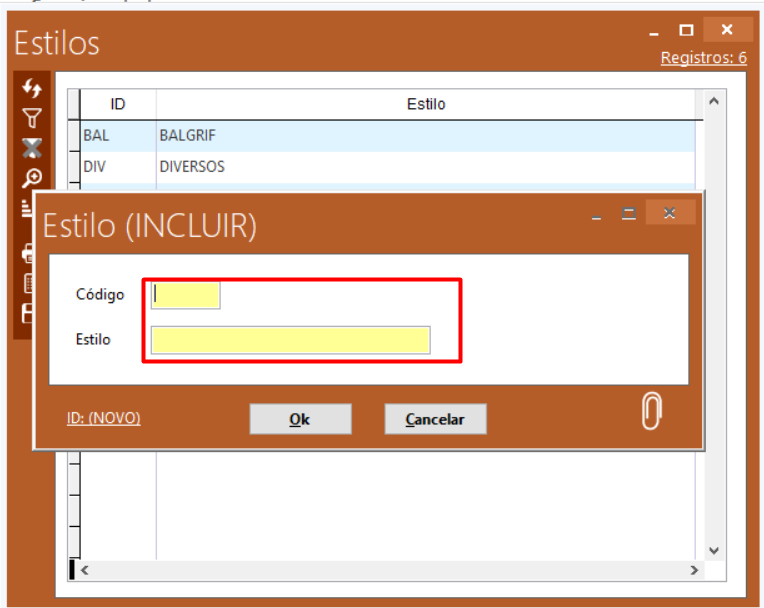Screen dimensions: 764x608
Task: Click the Código input field
Action: 186,295
